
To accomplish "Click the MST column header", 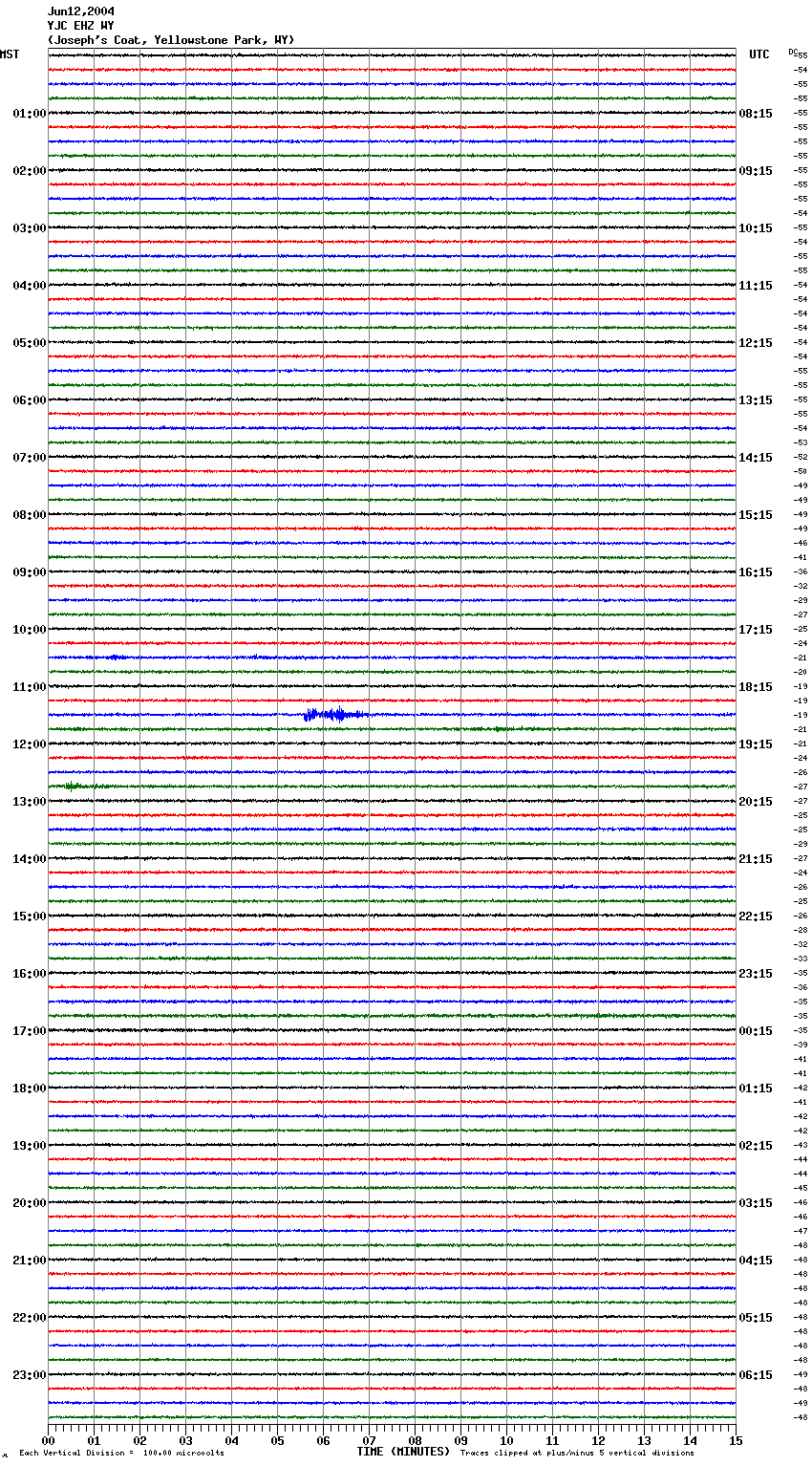I will (10, 54).
